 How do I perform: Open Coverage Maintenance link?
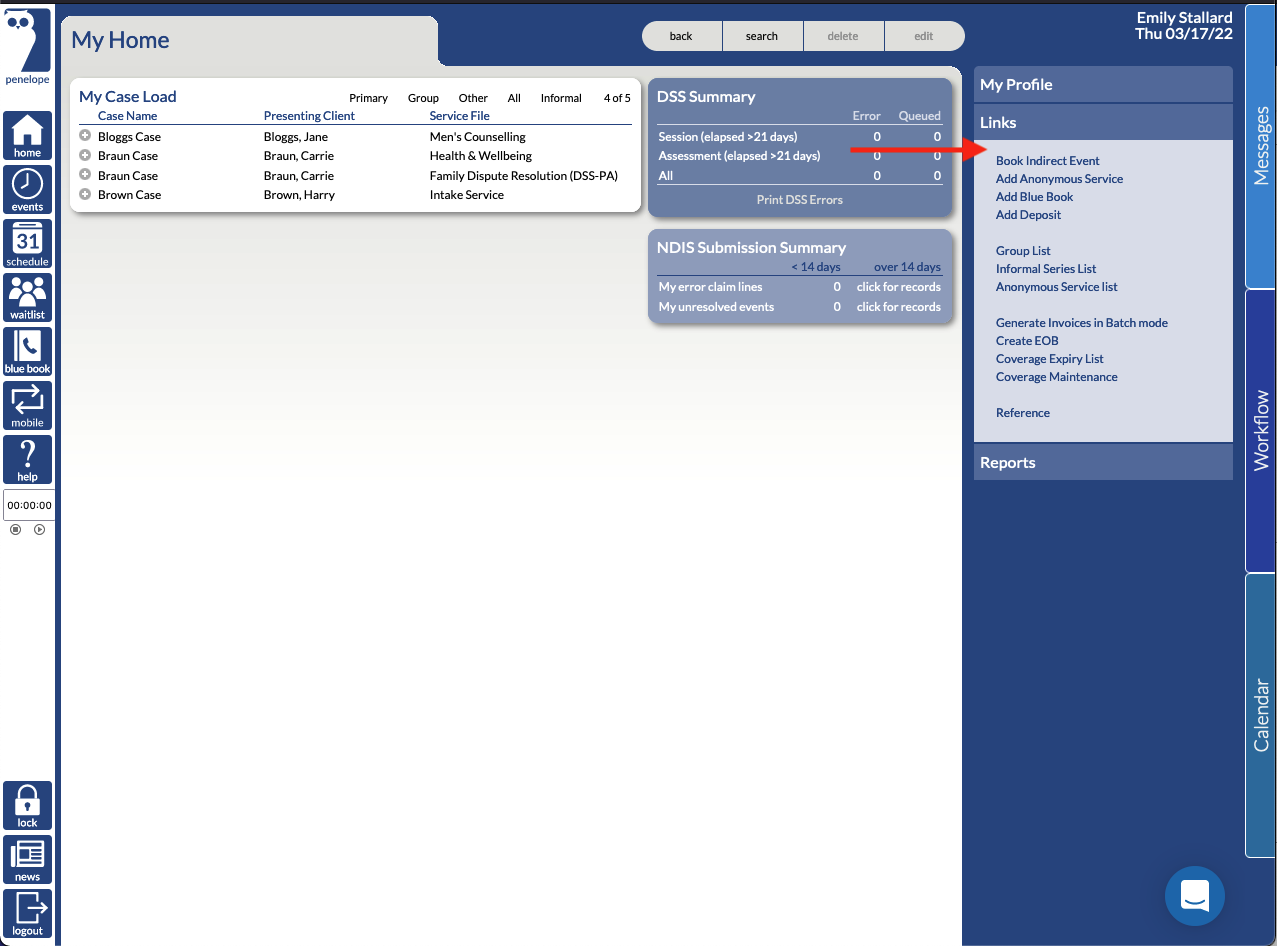pos(1056,376)
